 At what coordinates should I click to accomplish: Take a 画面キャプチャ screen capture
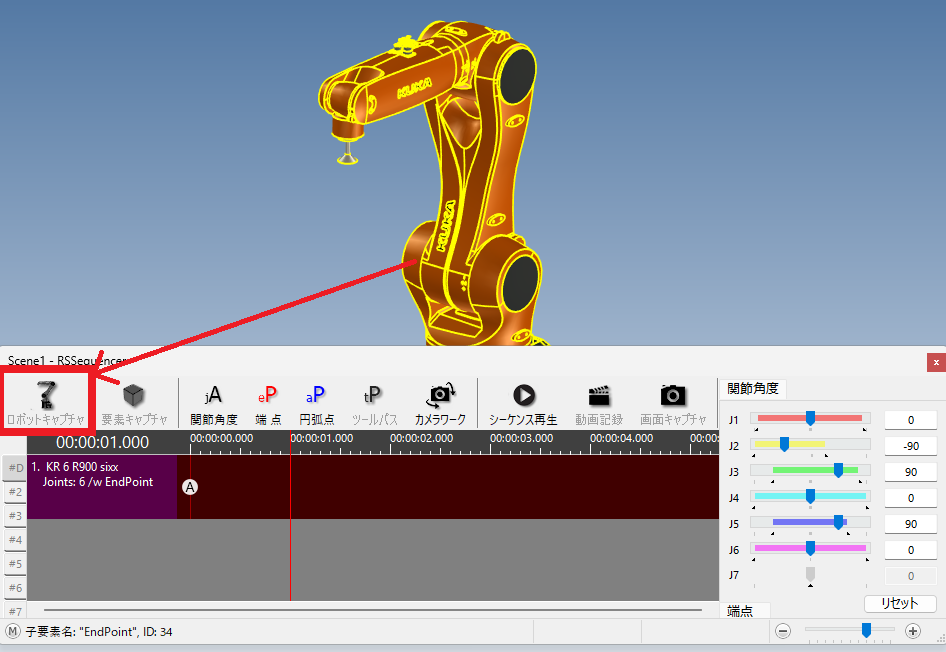[x=673, y=404]
